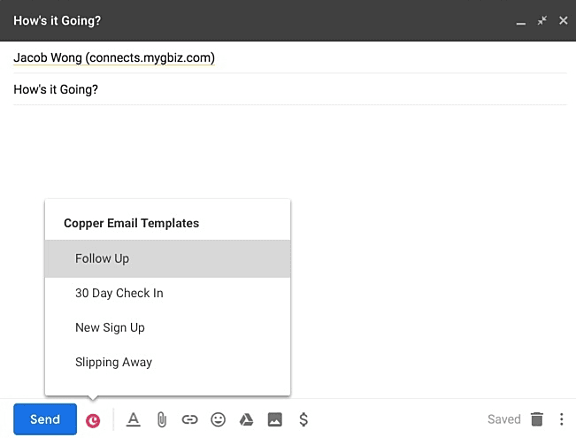Click the Jacob Wong recipient chip

[x=114, y=58]
